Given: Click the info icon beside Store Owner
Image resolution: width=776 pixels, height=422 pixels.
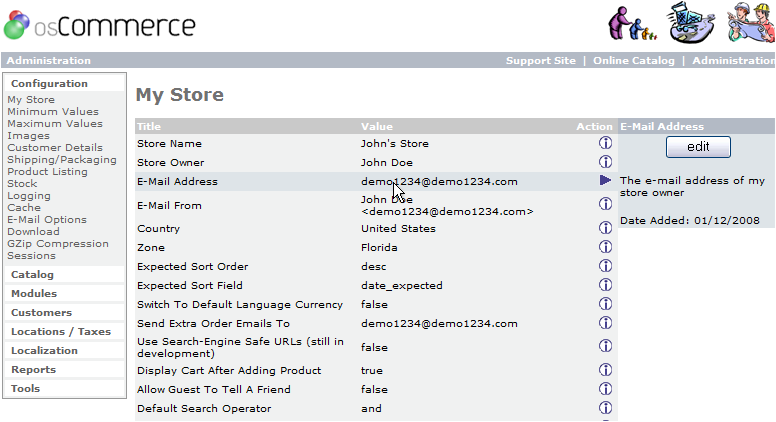Looking at the screenshot, I should coord(605,163).
